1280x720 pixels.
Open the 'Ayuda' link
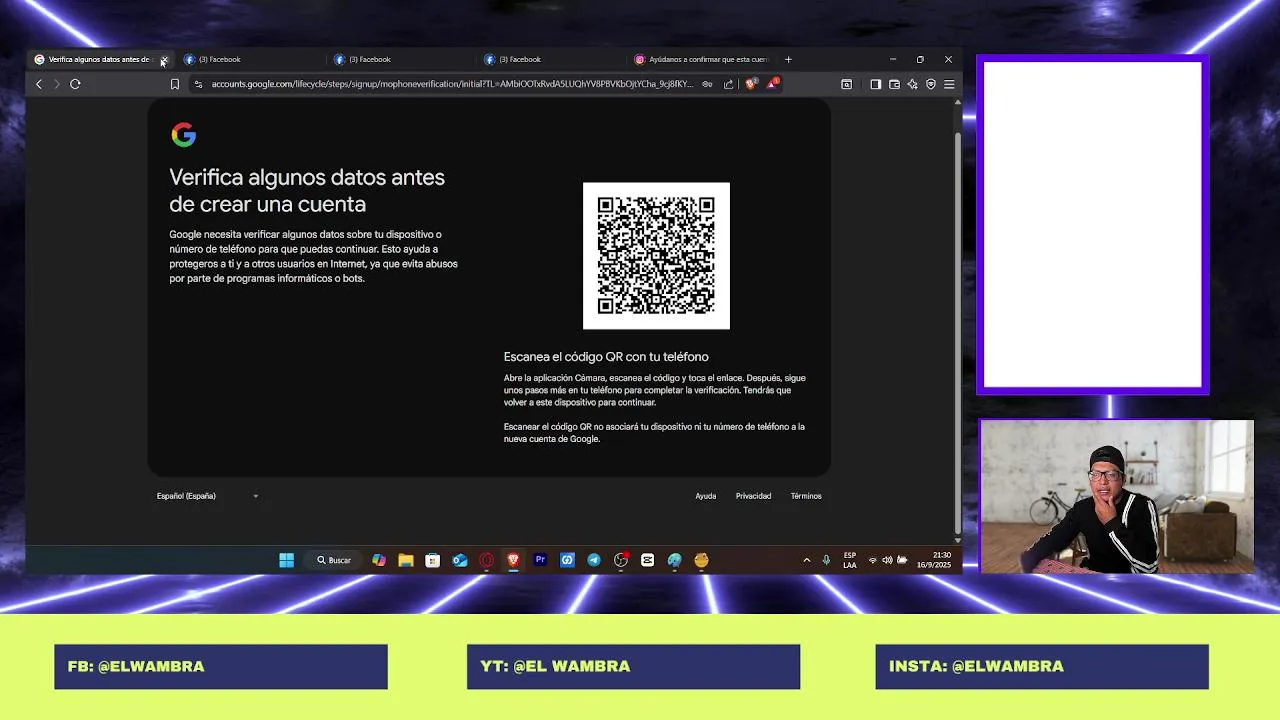tap(706, 496)
